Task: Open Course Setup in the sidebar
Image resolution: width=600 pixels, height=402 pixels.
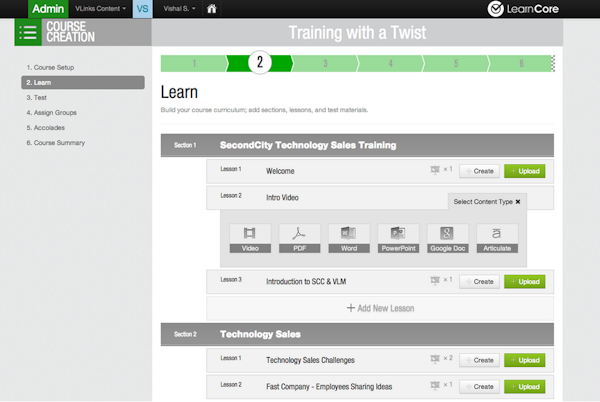Action: 50,67
